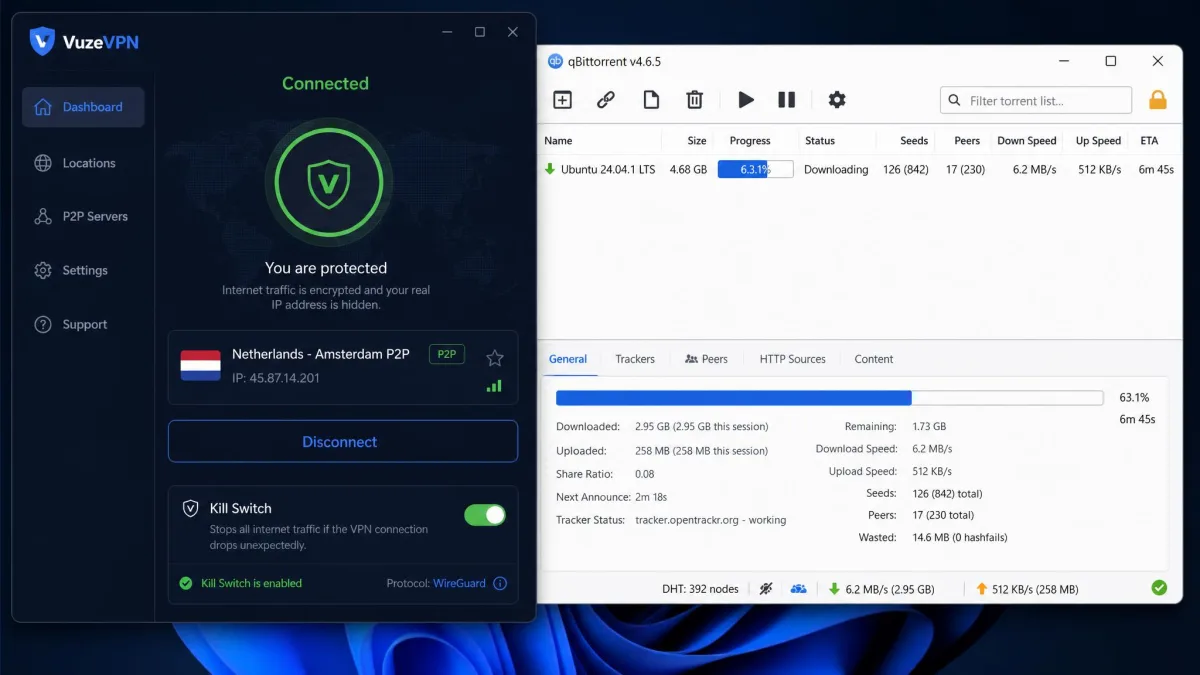Screen dimensions: 1200x675
Task: Favorite the Netherlands server with star icon
Action: pos(494,358)
